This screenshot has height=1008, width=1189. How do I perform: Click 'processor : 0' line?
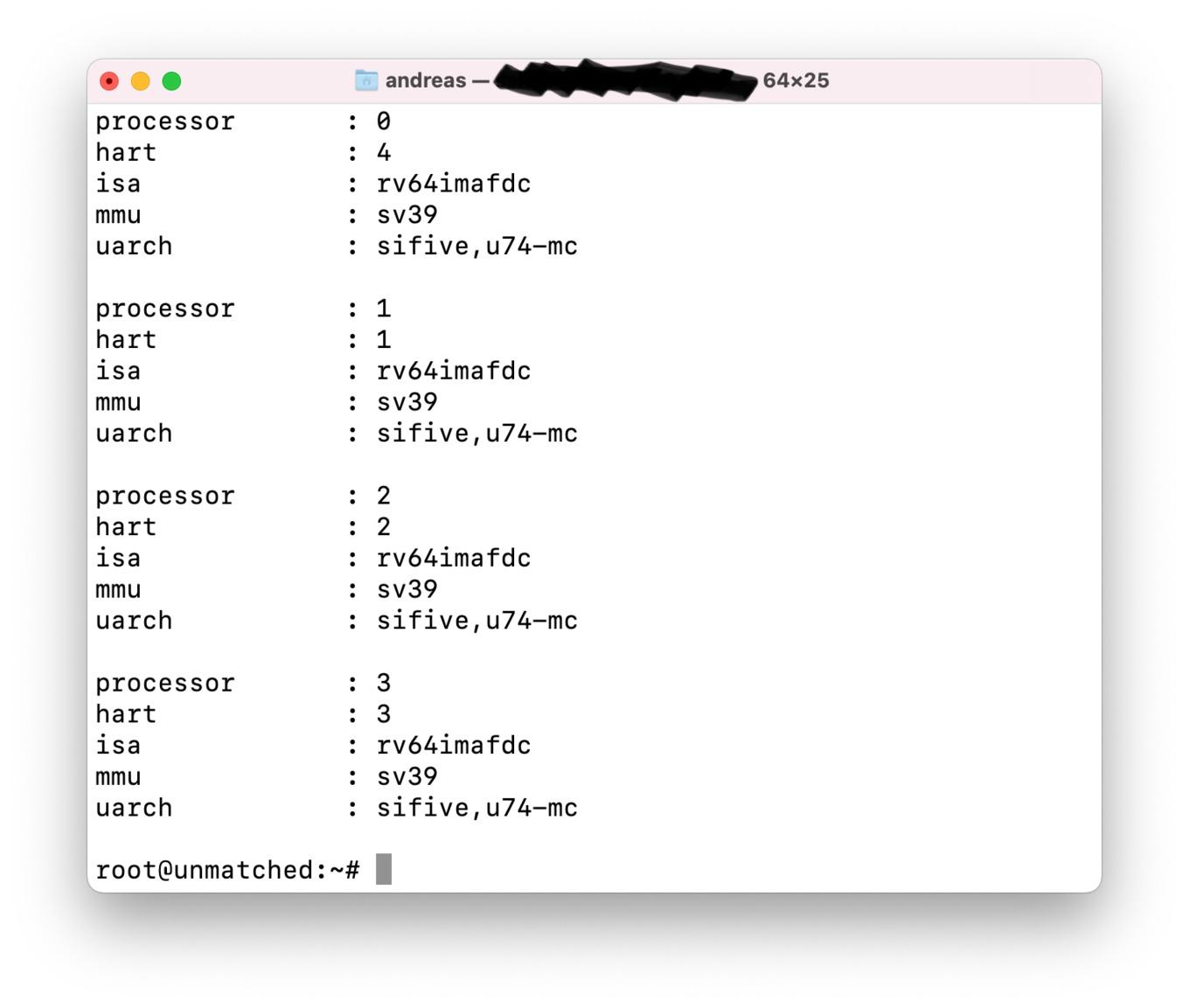243,122
